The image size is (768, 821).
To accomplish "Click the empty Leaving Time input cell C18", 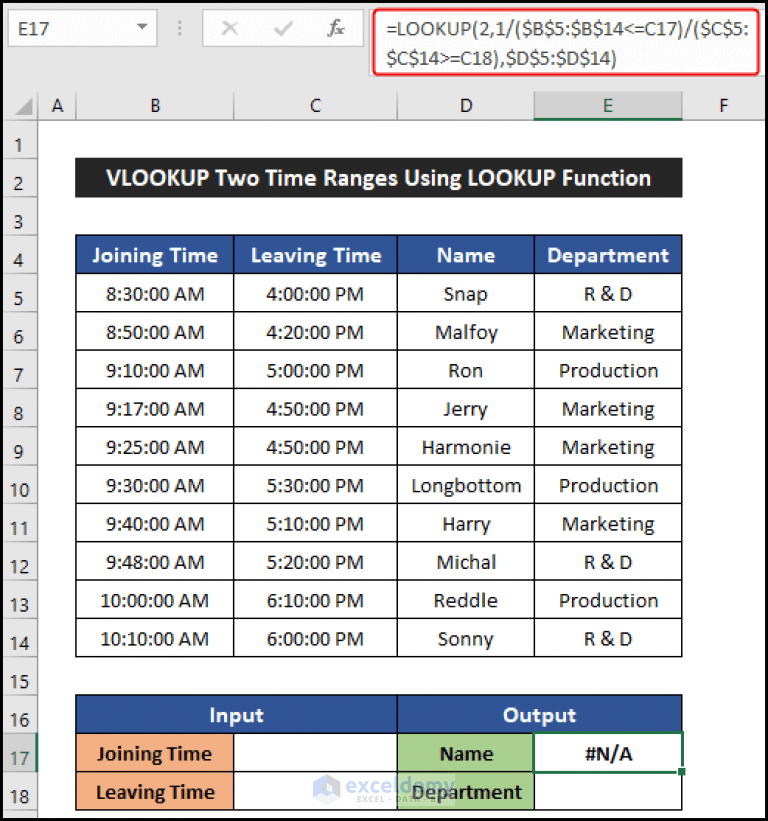I will [x=315, y=791].
